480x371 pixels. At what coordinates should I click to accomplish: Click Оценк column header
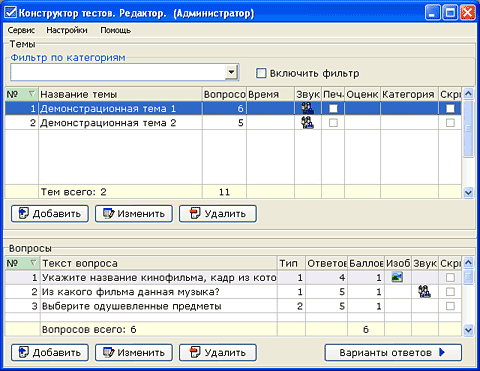tap(362, 94)
